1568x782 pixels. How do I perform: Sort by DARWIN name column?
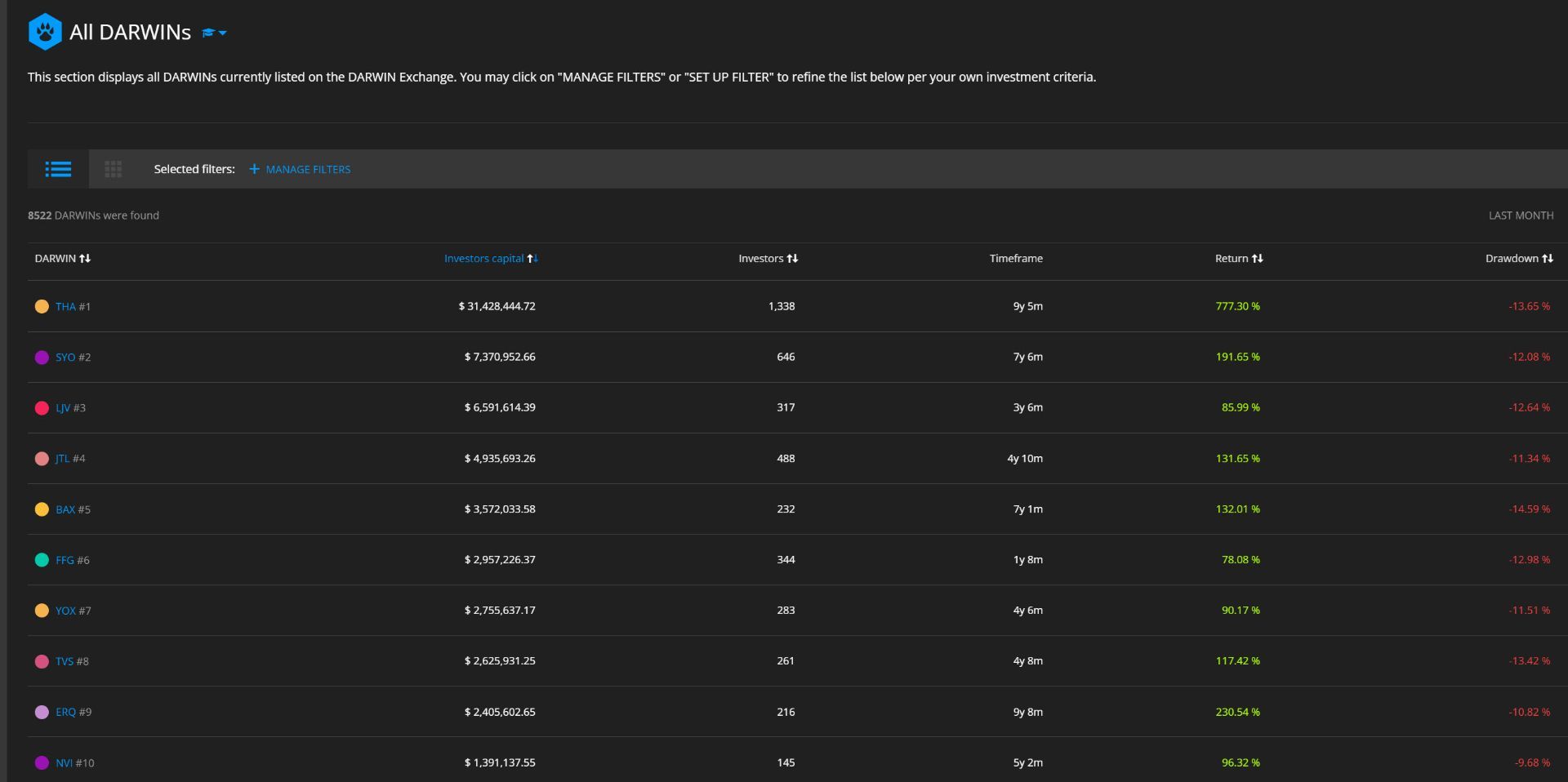point(62,258)
